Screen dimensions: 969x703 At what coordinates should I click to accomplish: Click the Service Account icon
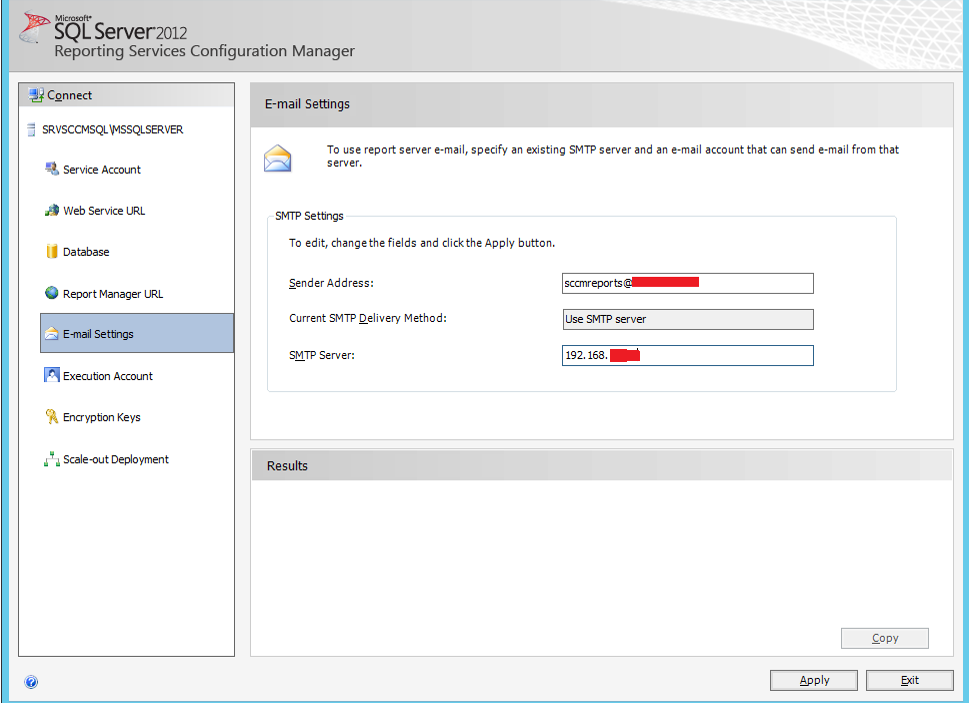pyautogui.click(x=52, y=169)
